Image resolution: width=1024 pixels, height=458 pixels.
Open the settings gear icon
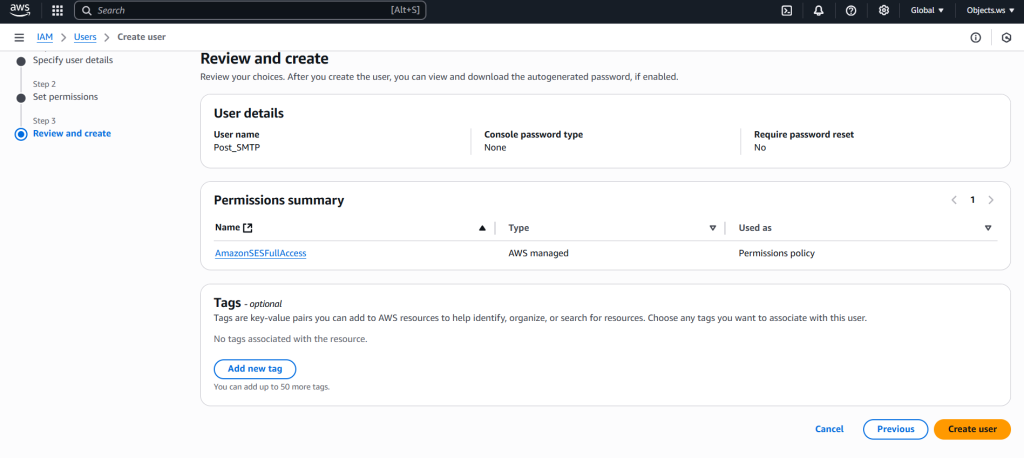coord(884,11)
